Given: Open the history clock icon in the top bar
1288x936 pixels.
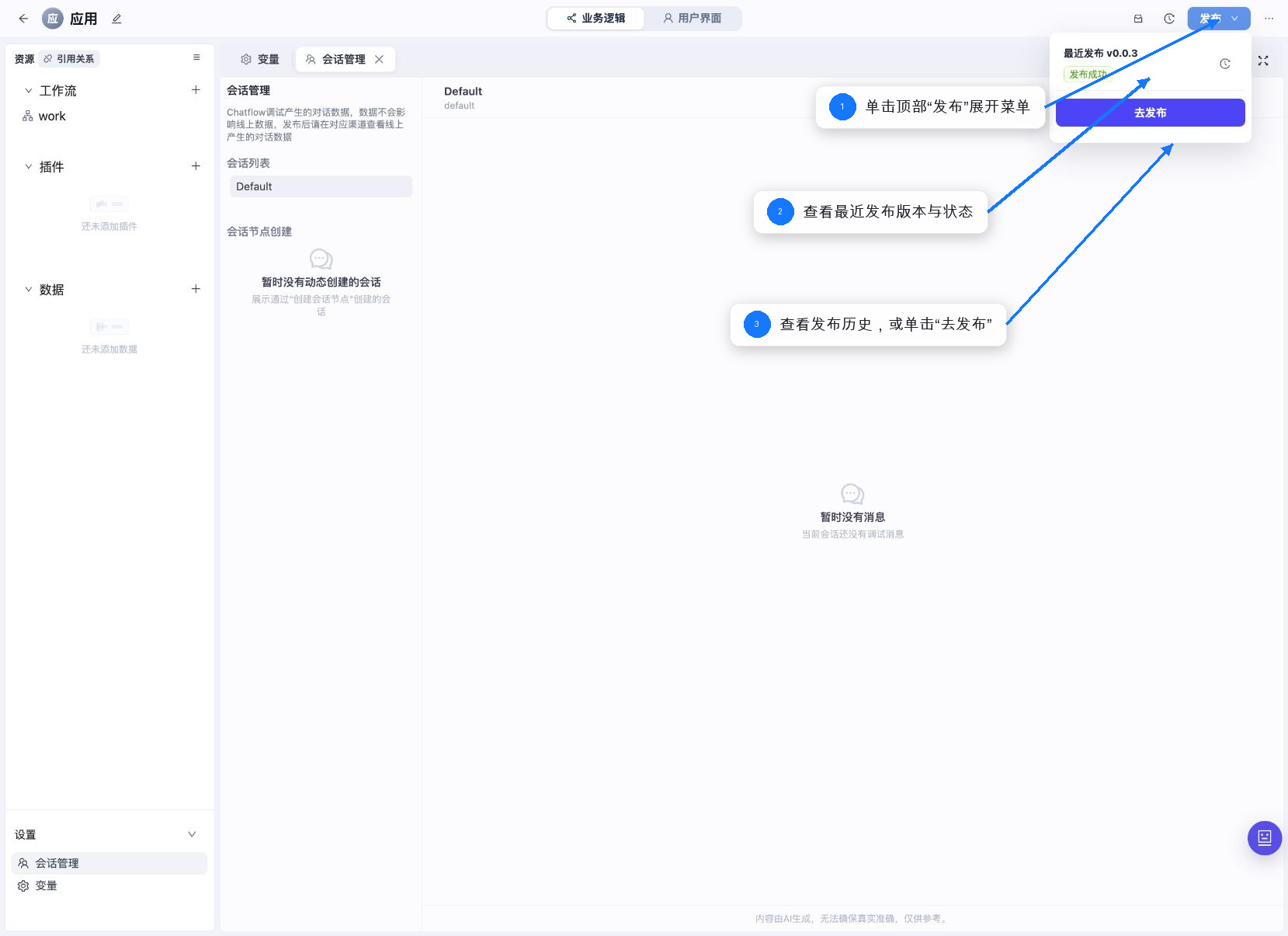Looking at the screenshot, I should tap(1169, 19).
